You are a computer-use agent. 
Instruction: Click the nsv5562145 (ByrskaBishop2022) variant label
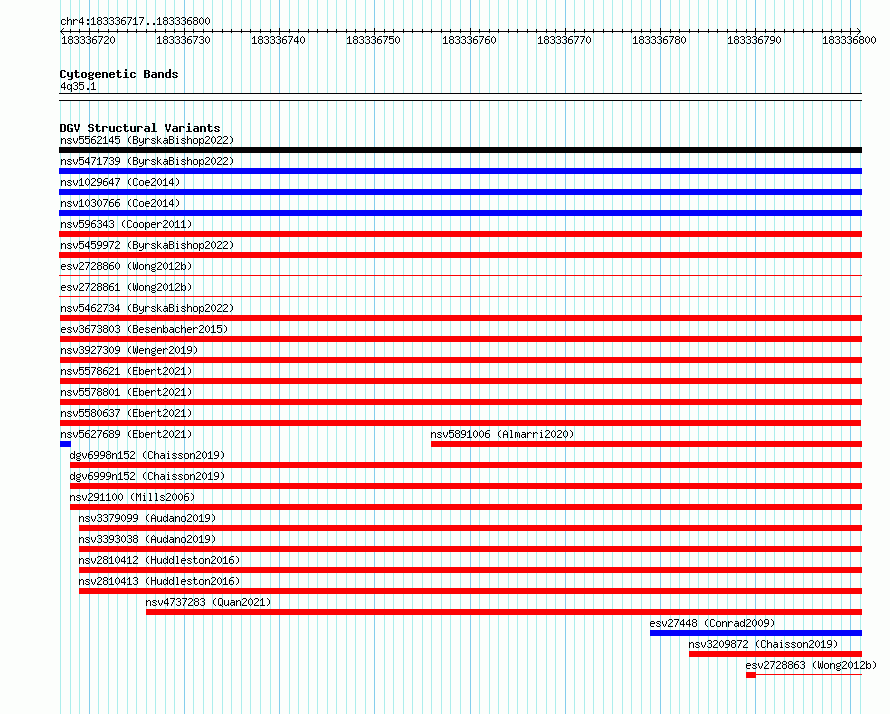(x=147, y=140)
